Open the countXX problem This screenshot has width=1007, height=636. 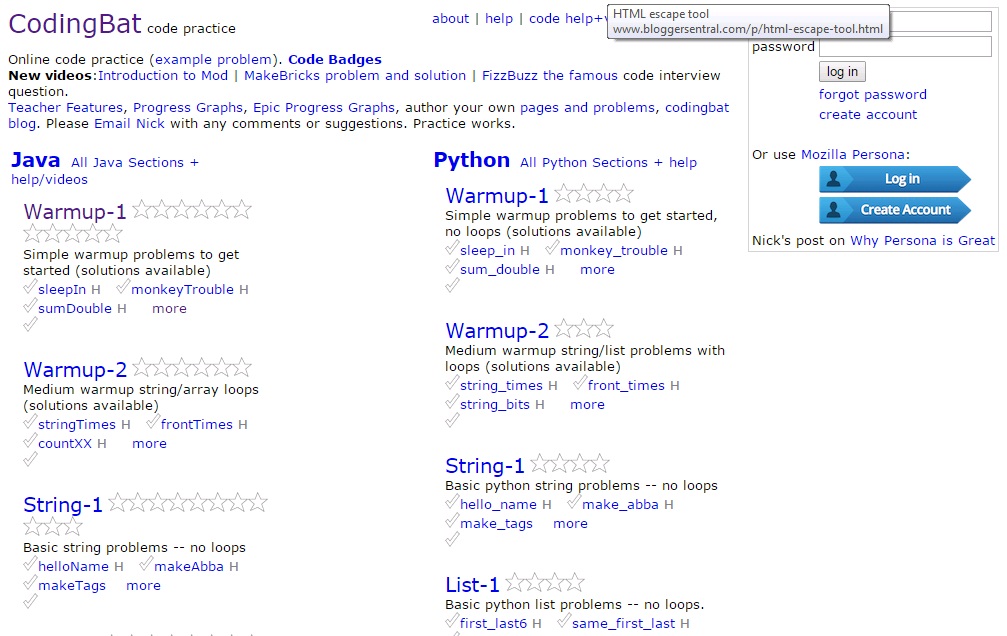click(x=65, y=443)
